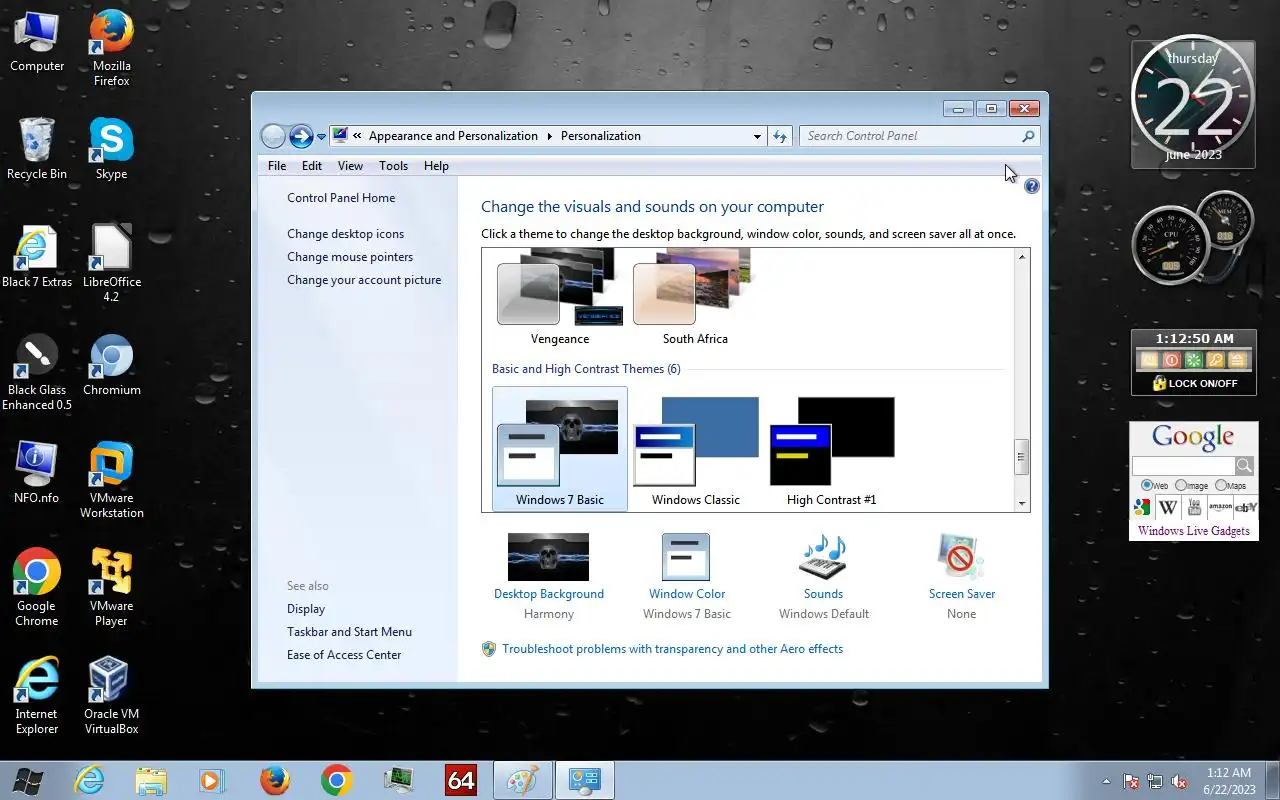Open the View menu
This screenshot has width=1280, height=800.
(x=350, y=166)
